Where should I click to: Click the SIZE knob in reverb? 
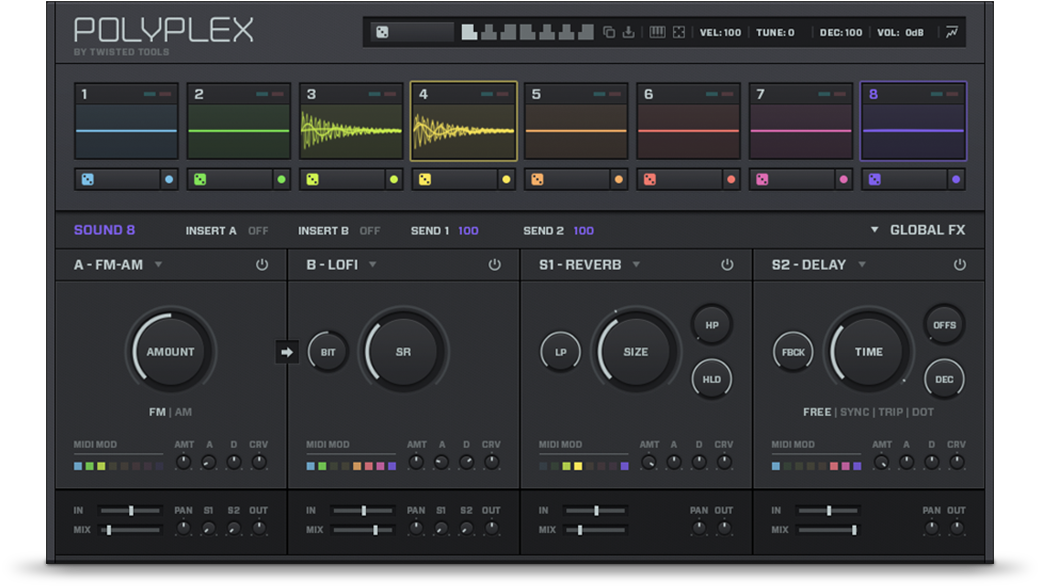tap(635, 351)
